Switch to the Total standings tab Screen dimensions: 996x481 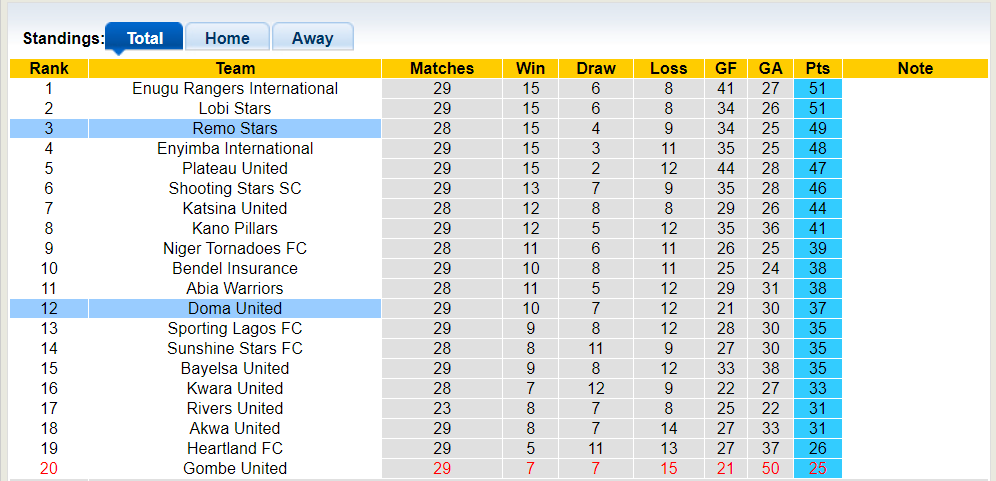144,38
